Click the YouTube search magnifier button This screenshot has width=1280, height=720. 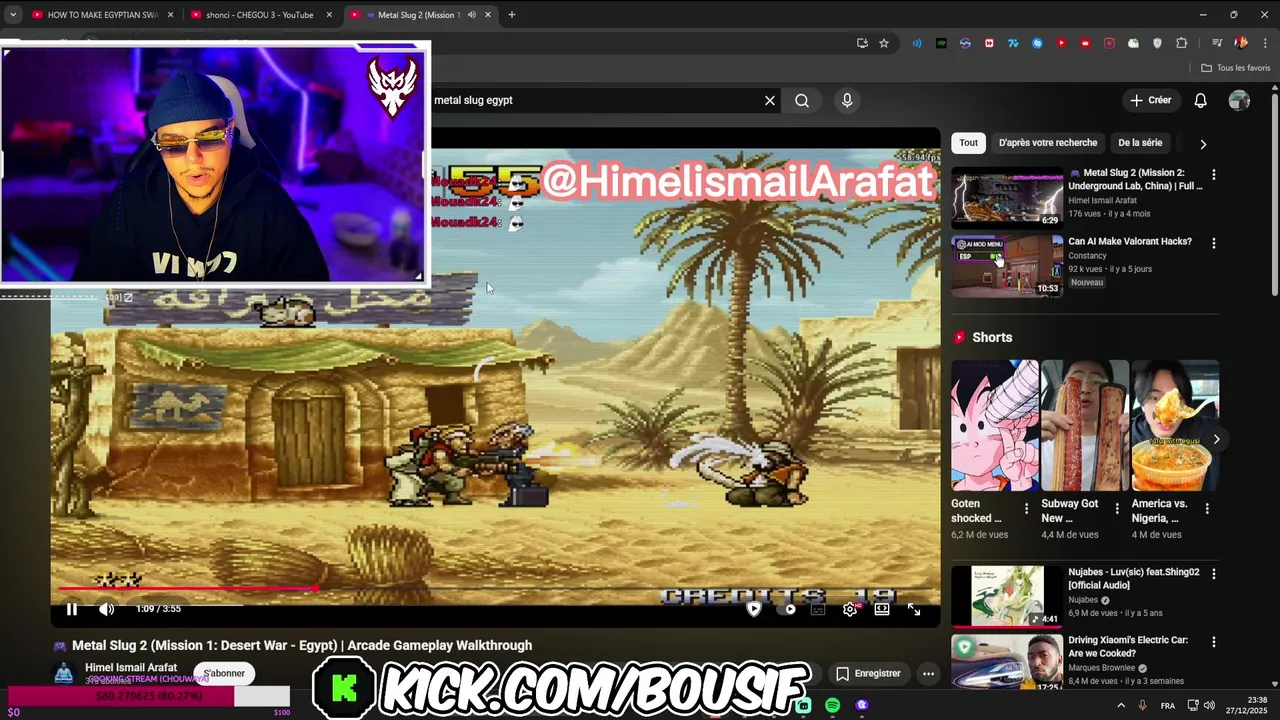click(x=802, y=100)
